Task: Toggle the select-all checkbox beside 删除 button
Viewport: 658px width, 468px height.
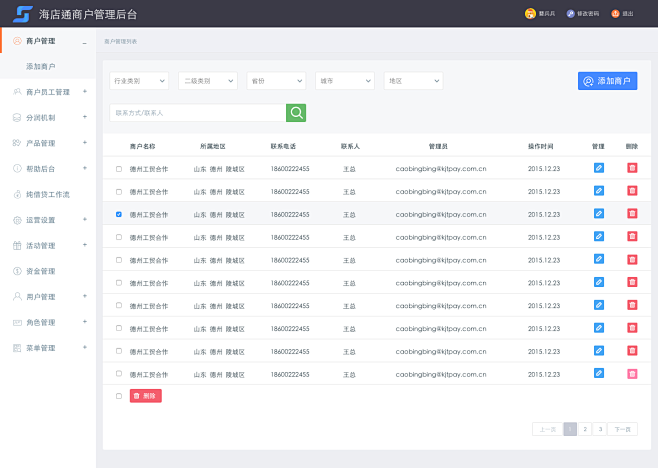Action: pyautogui.click(x=119, y=396)
